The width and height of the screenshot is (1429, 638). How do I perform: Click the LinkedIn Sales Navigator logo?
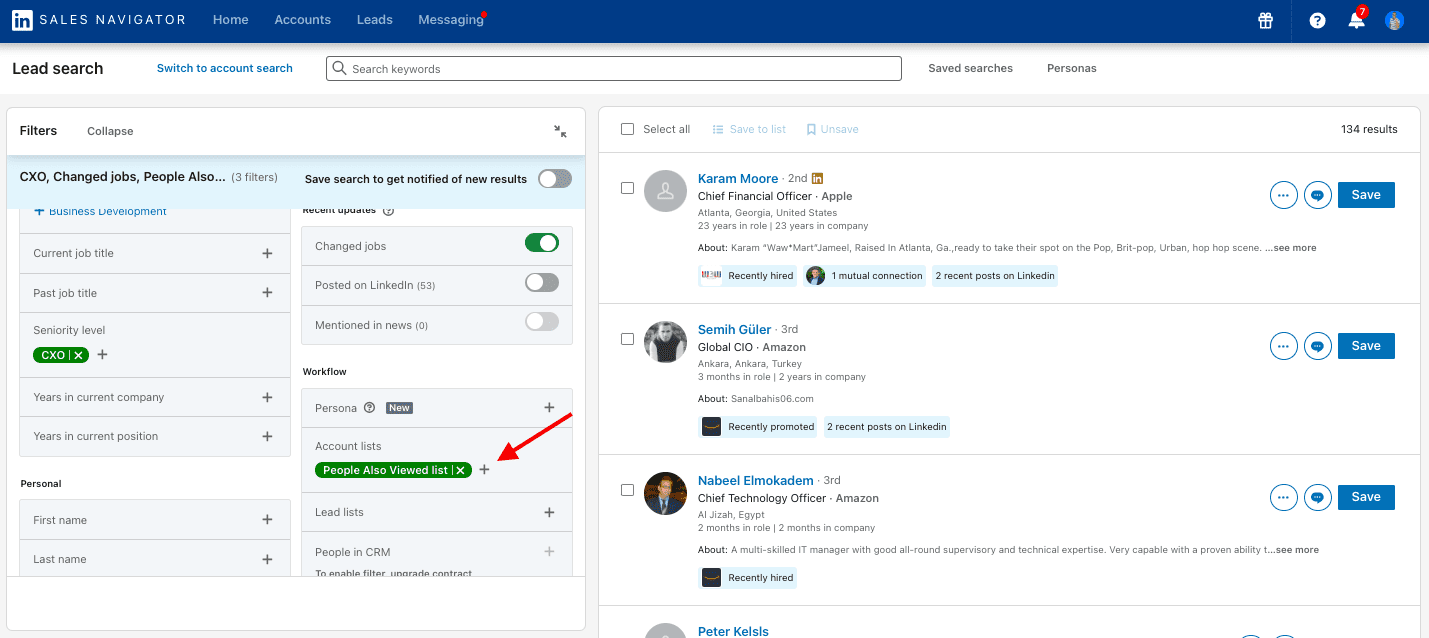[98, 20]
